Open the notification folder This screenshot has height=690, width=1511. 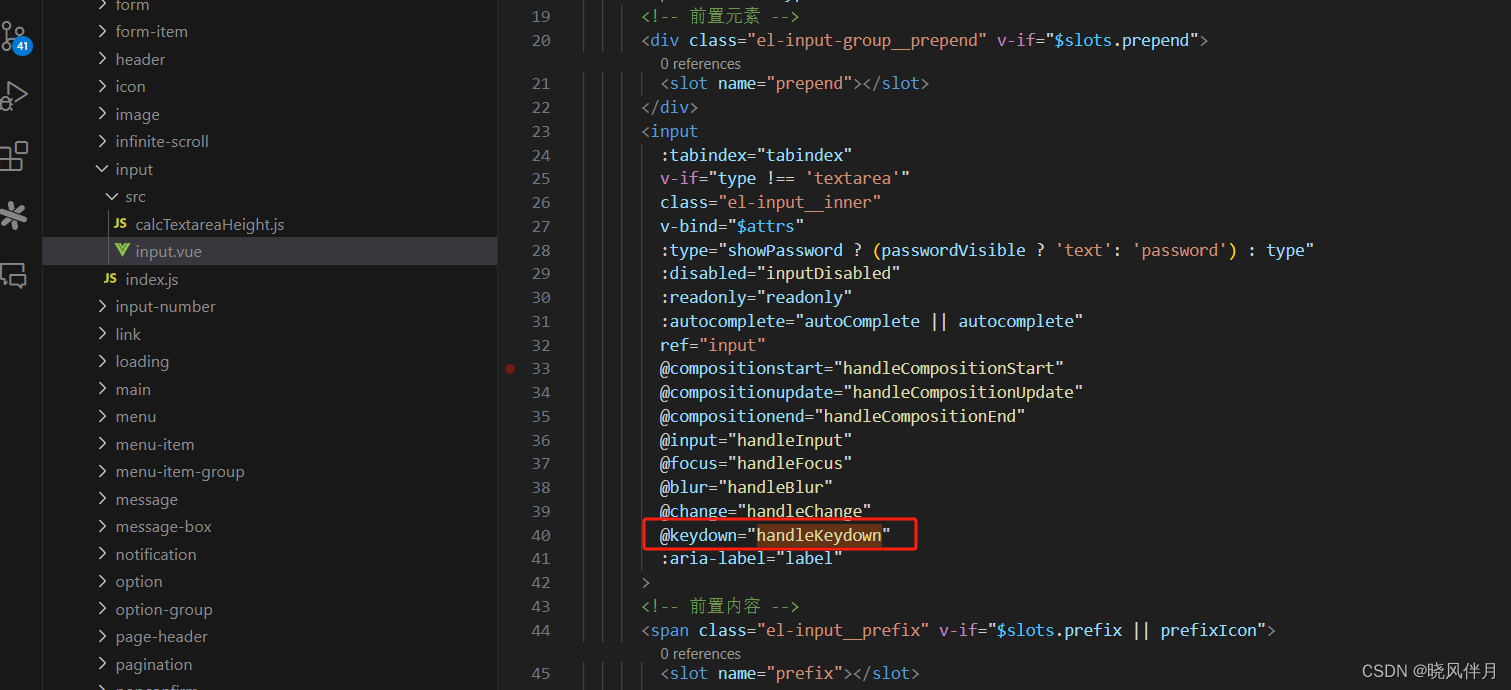156,554
